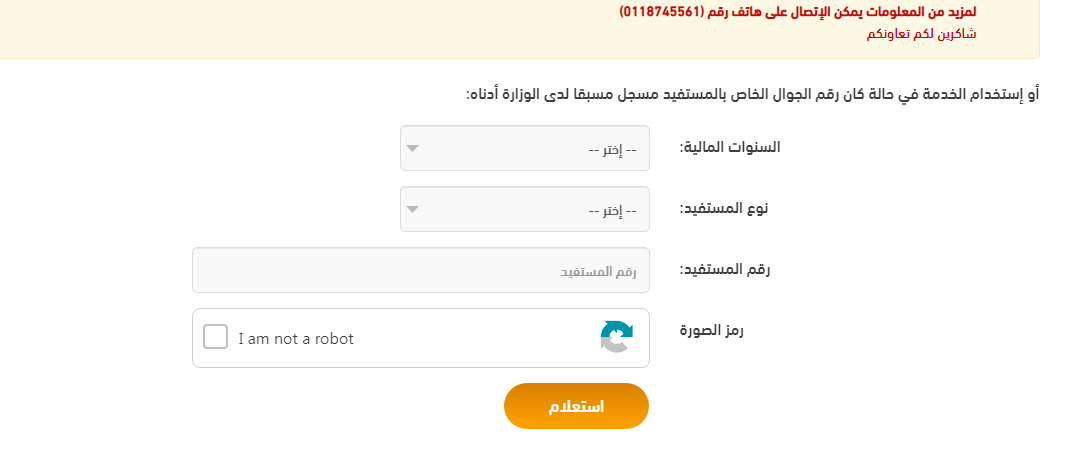
Task: Click the gray arrow of نوع المستفيد select
Action: coord(412,209)
